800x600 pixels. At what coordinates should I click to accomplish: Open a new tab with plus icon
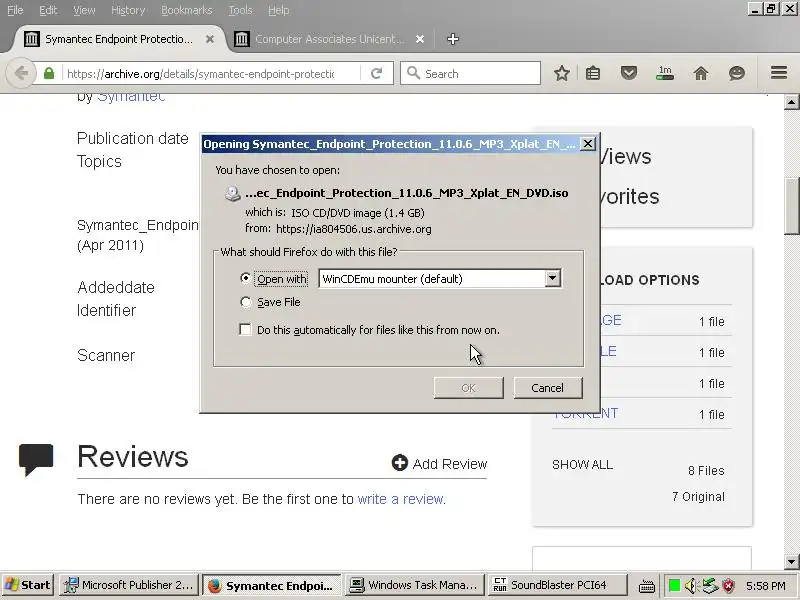point(453,39)
